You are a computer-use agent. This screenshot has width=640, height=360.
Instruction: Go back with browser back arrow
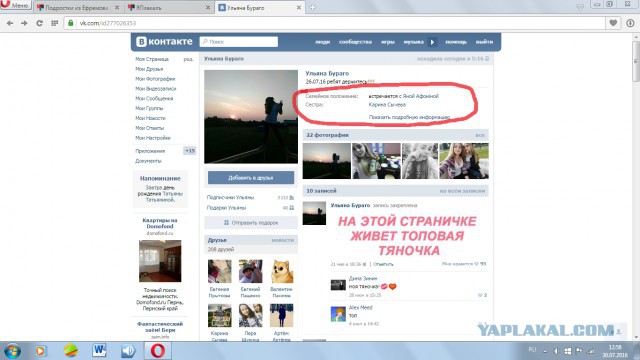(x=10, y=23)
